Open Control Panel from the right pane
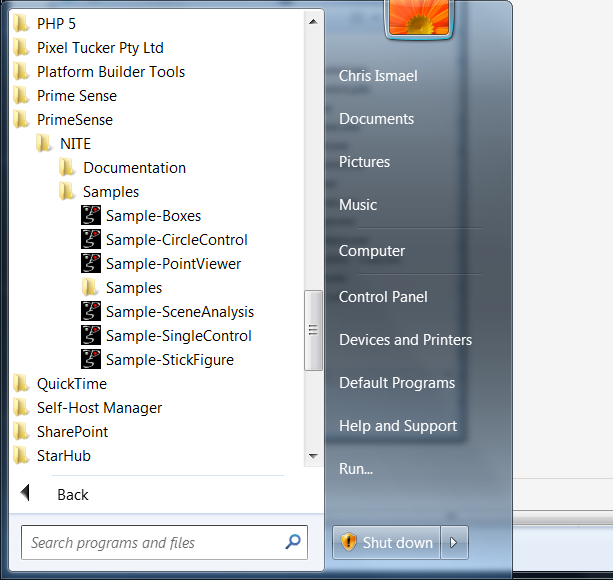 click(383, 297)
